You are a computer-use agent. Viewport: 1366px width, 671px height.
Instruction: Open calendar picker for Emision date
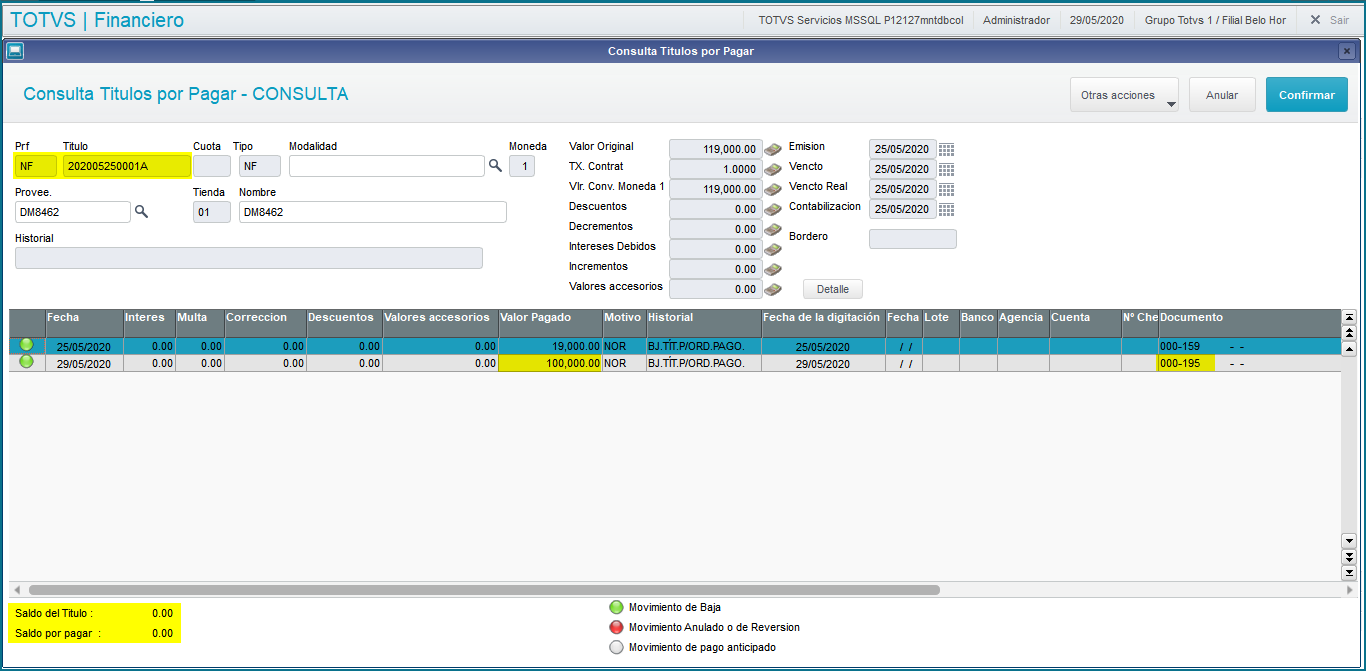tap(946, 149)
